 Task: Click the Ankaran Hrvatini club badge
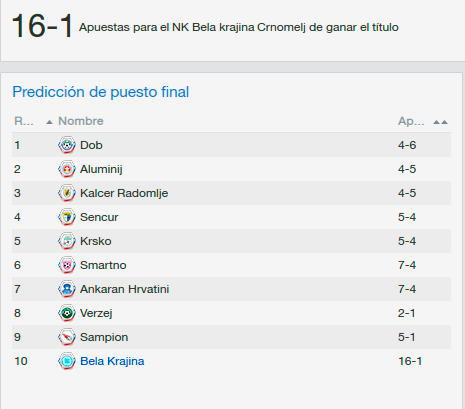tap(67, 289)
